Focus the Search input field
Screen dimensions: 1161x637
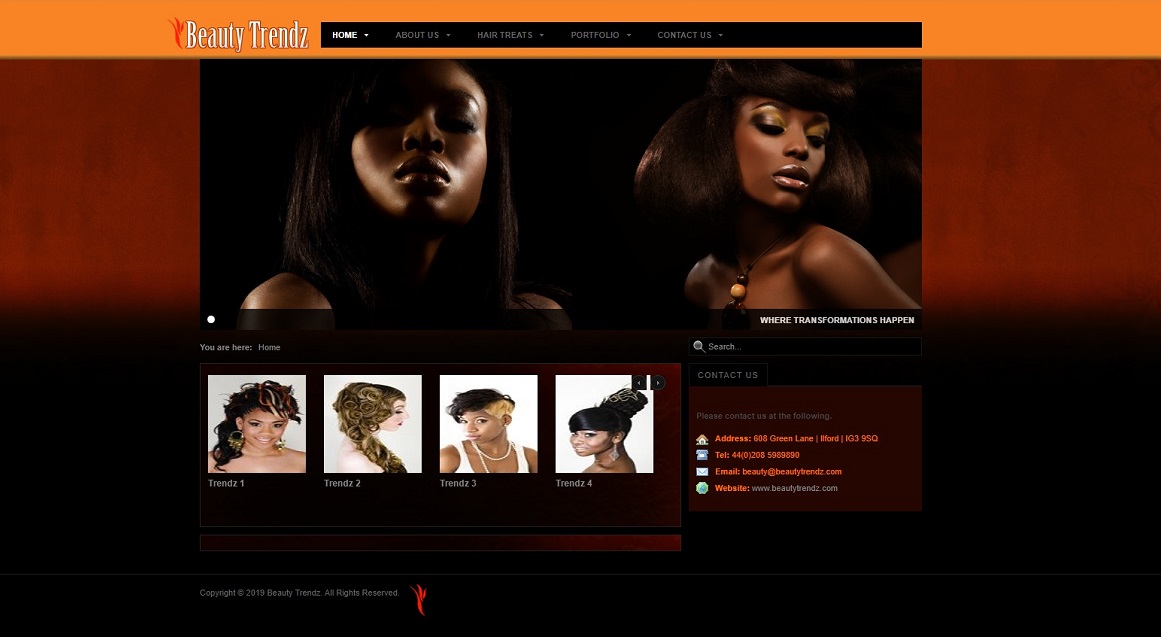coord(810,347)
